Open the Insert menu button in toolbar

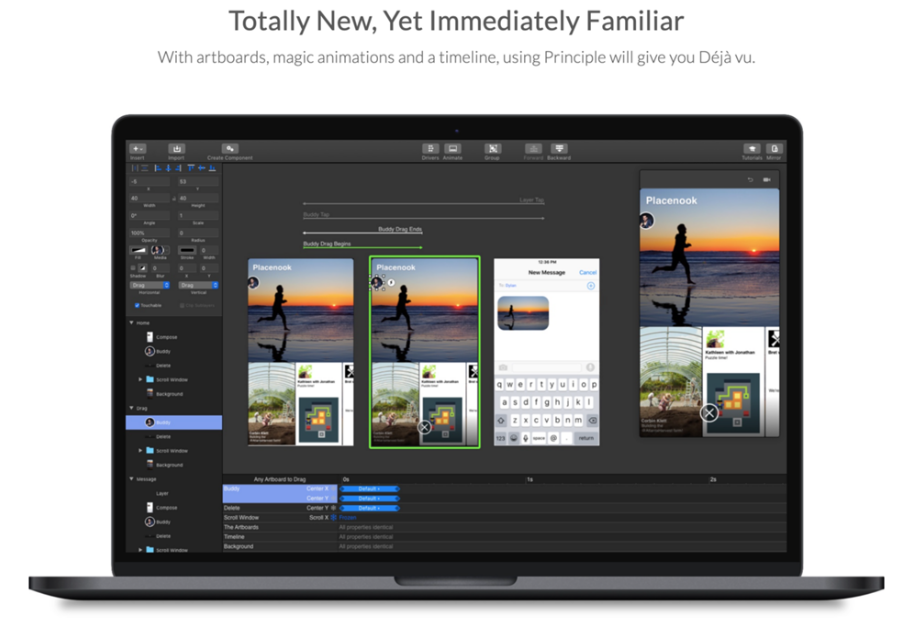[x=138, y=148]
